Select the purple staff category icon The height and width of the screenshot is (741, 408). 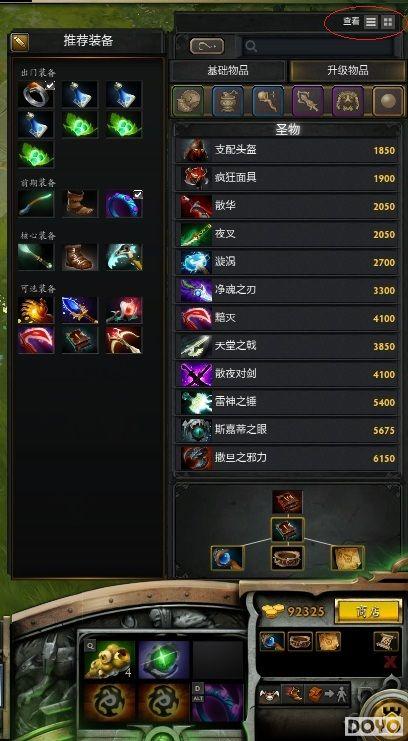tap(308, 101)
